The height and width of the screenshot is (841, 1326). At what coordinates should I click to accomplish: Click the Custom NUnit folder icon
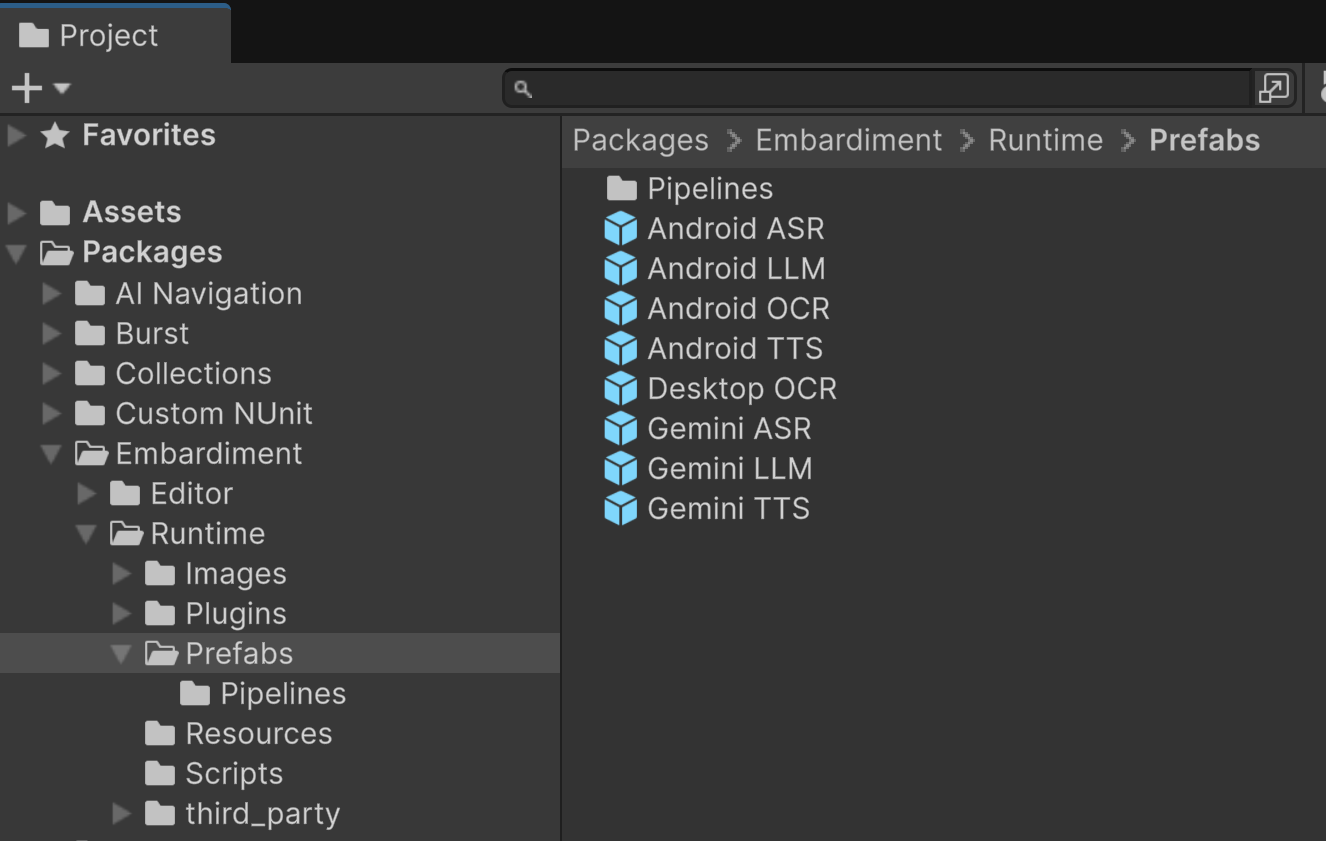90,414
